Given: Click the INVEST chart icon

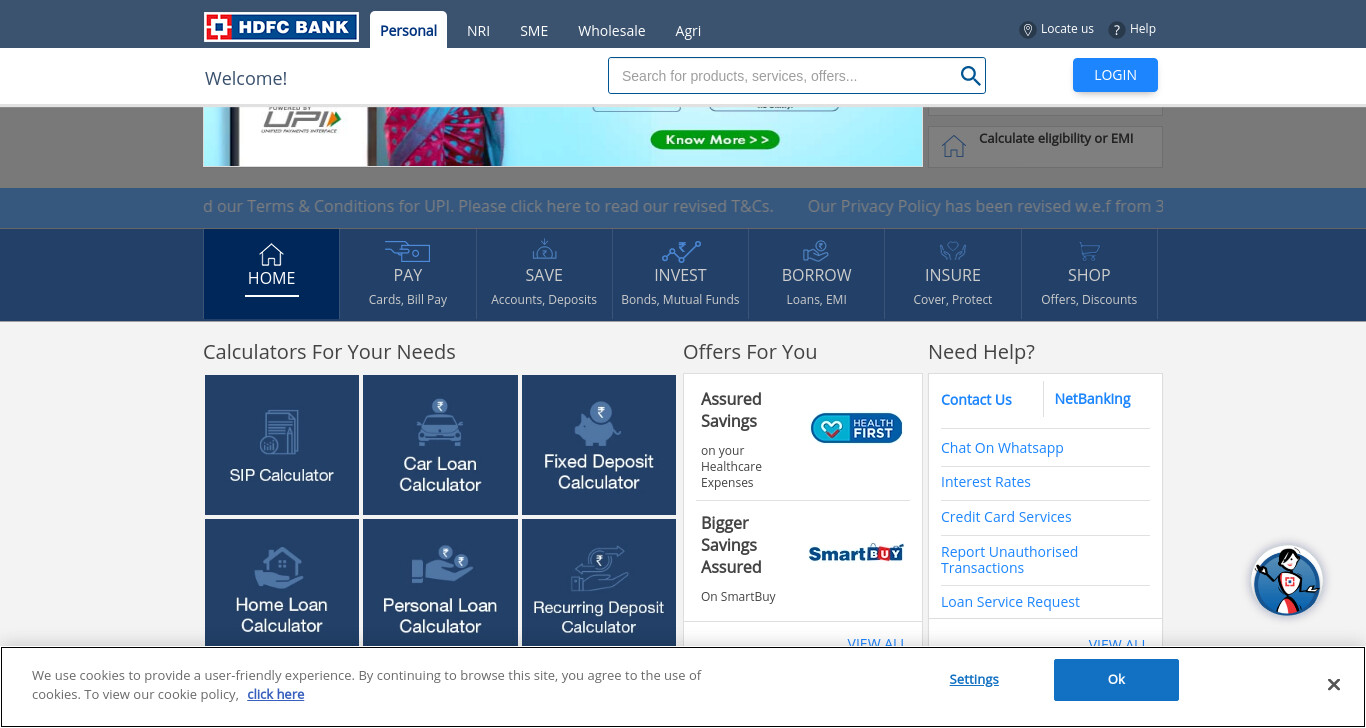Looking at the screenshot, I should point(681,251).
